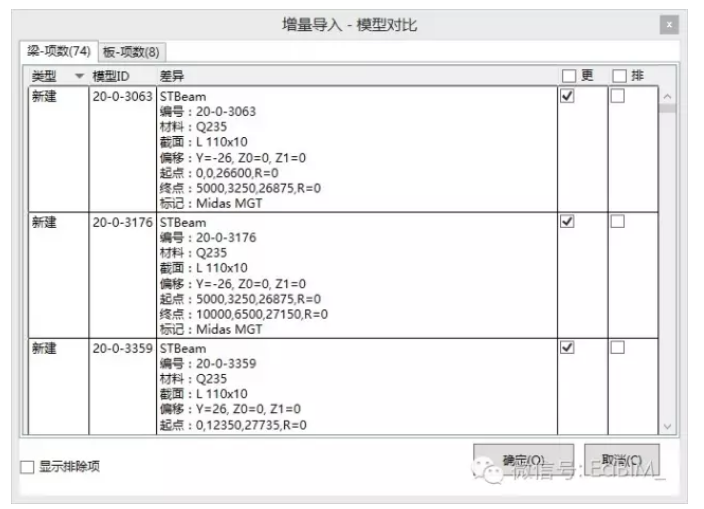Click text 终点：5000,3250,26875,R=0

(x=240, y=188)
